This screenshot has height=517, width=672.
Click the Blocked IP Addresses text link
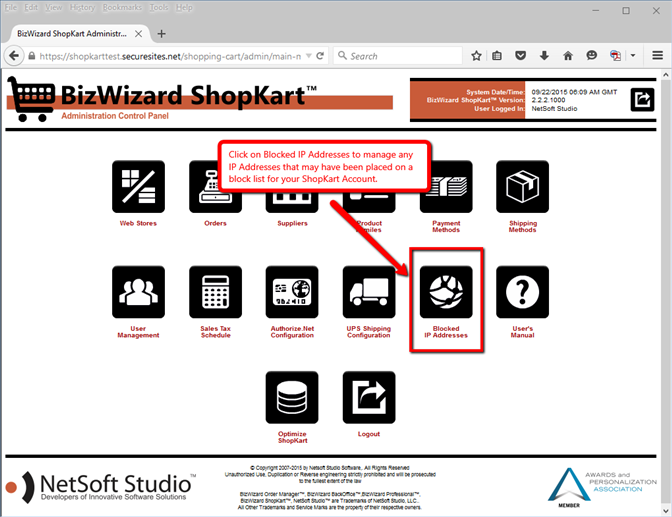pyautogui.click(x=446, y=332)
